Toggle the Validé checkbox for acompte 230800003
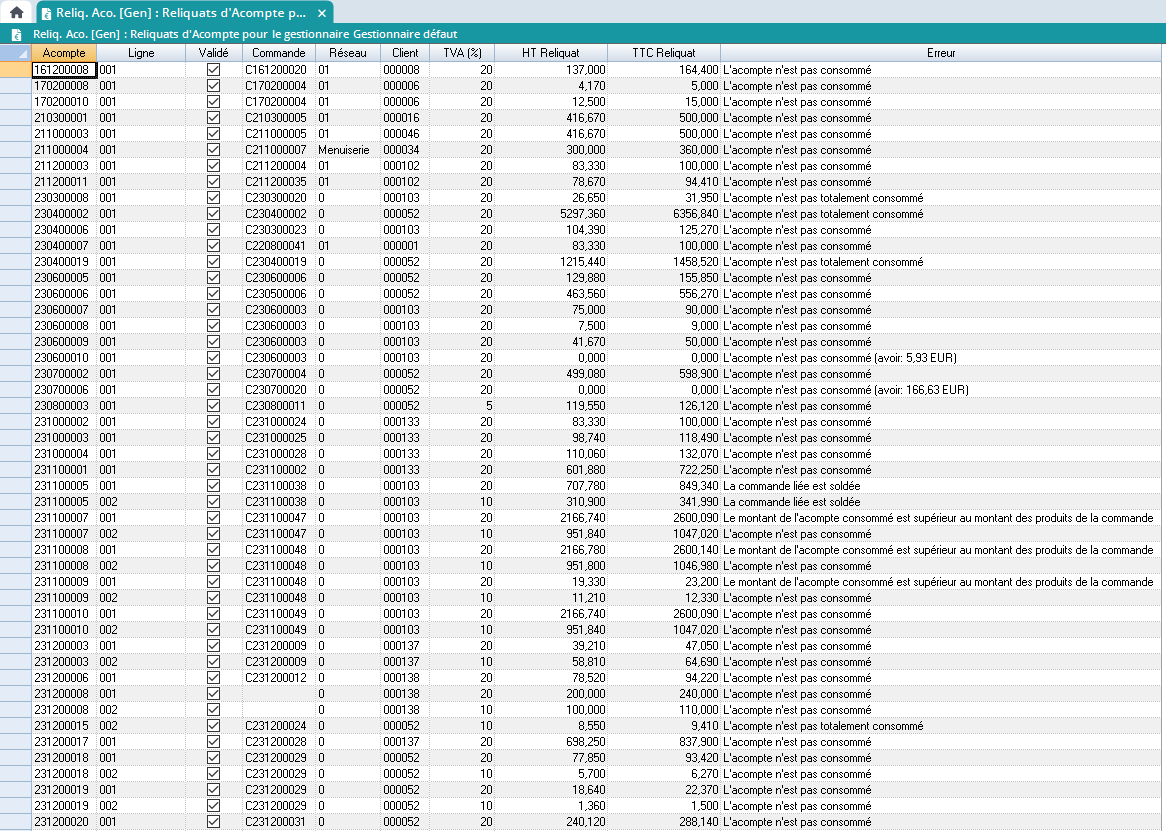 point(213,406)
